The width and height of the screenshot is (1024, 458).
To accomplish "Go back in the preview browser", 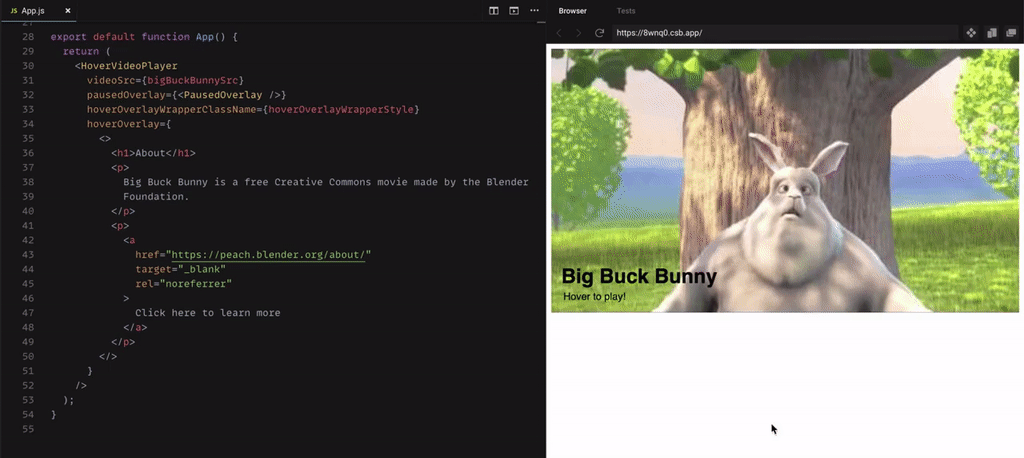I will tap(559, 33).
